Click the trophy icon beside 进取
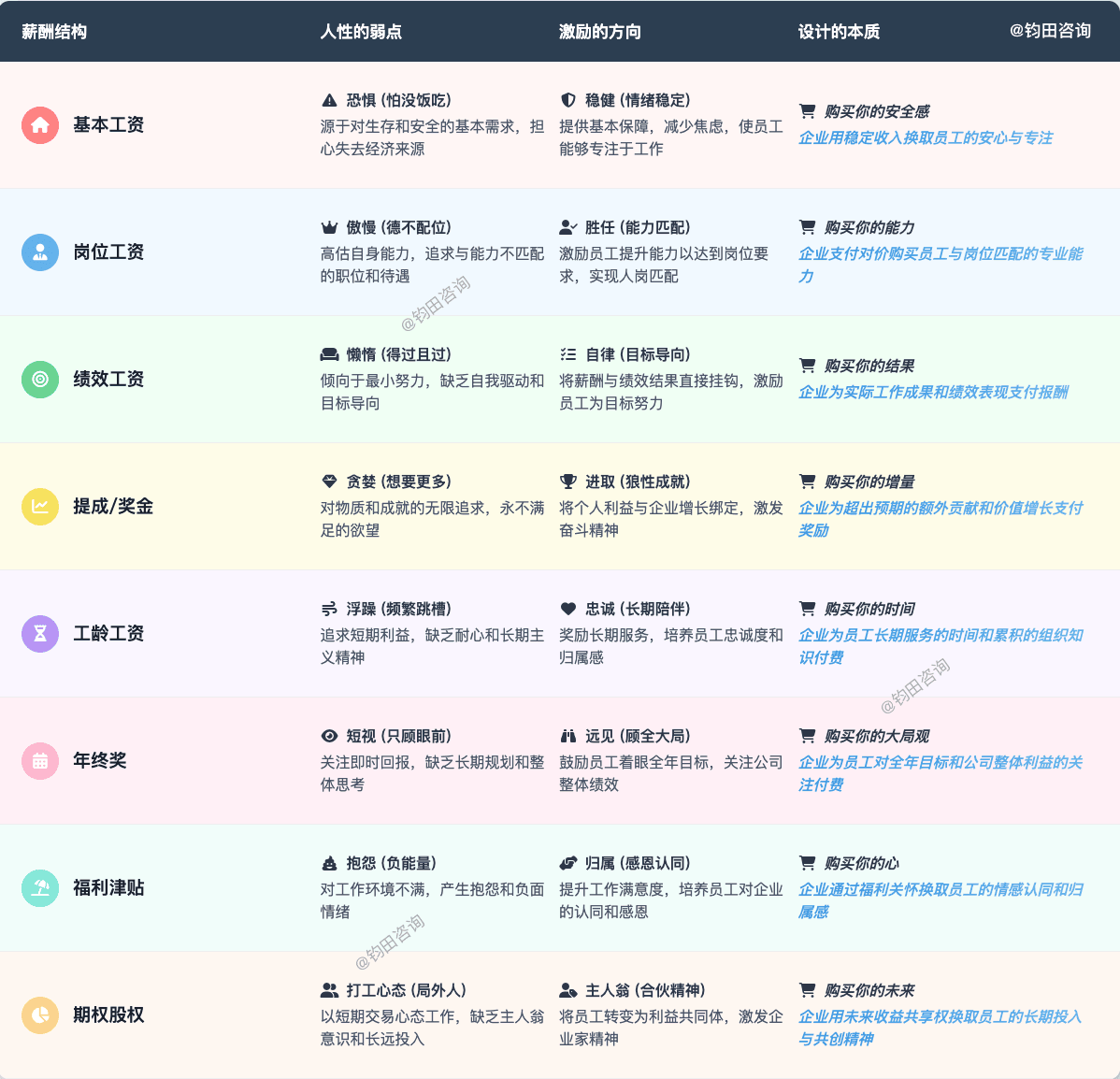The width and height of the screenshot is (1120, 1079). point(567,482)
